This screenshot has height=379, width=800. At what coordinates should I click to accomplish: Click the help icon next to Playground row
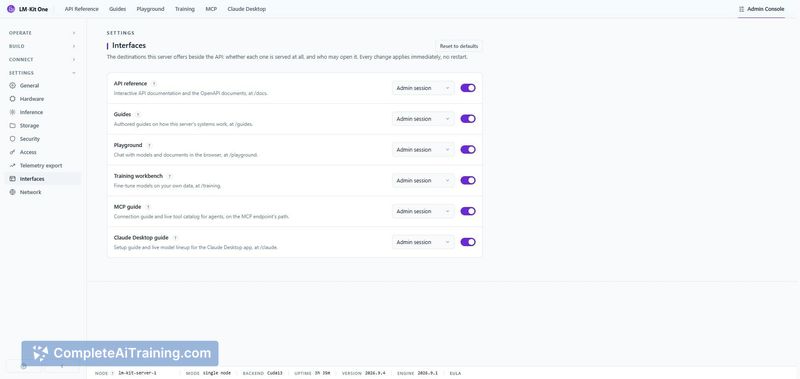[149, 145]
